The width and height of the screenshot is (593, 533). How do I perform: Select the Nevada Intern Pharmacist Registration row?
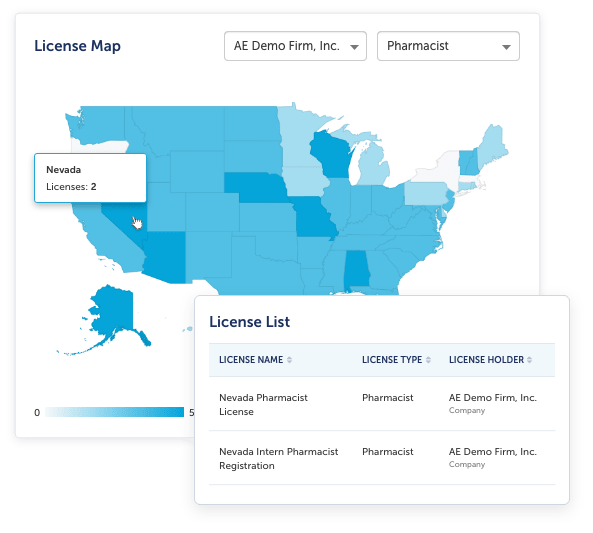tap(382, 458)
